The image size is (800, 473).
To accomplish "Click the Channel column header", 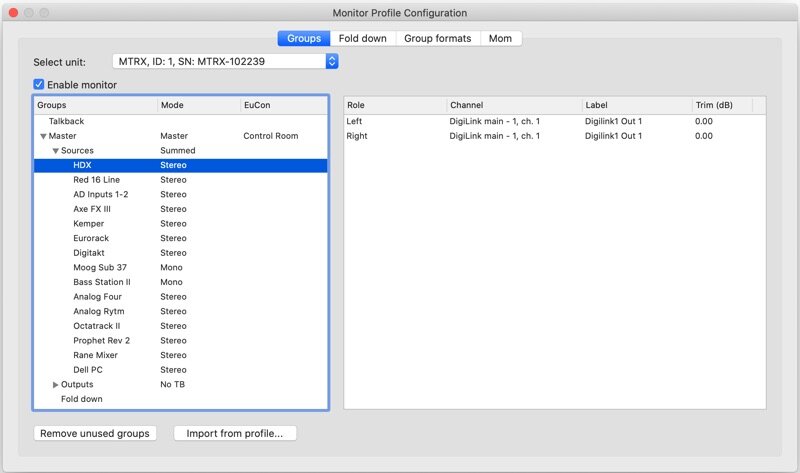I will point(514,105).
